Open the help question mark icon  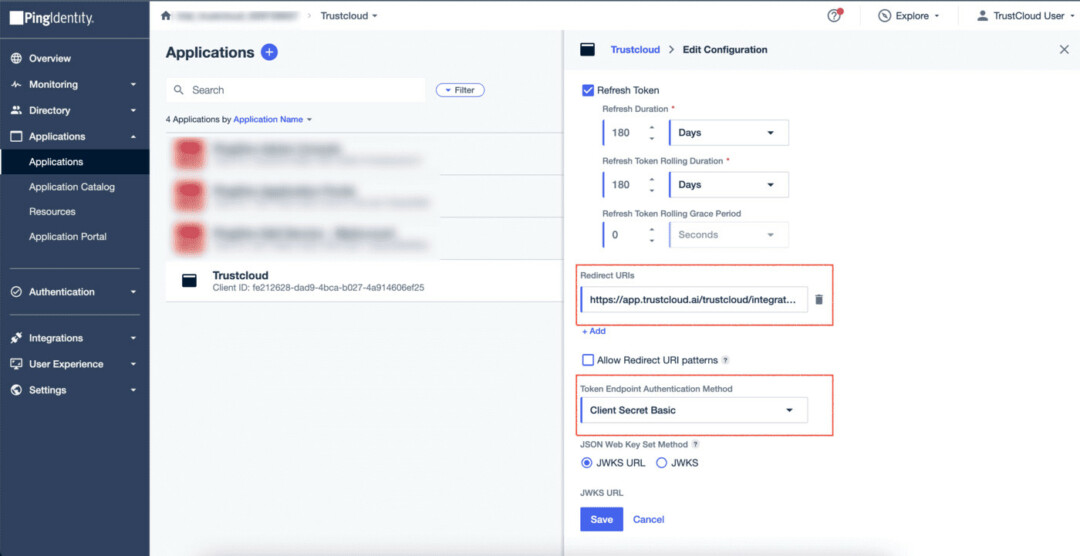click(x=834, y=16)
